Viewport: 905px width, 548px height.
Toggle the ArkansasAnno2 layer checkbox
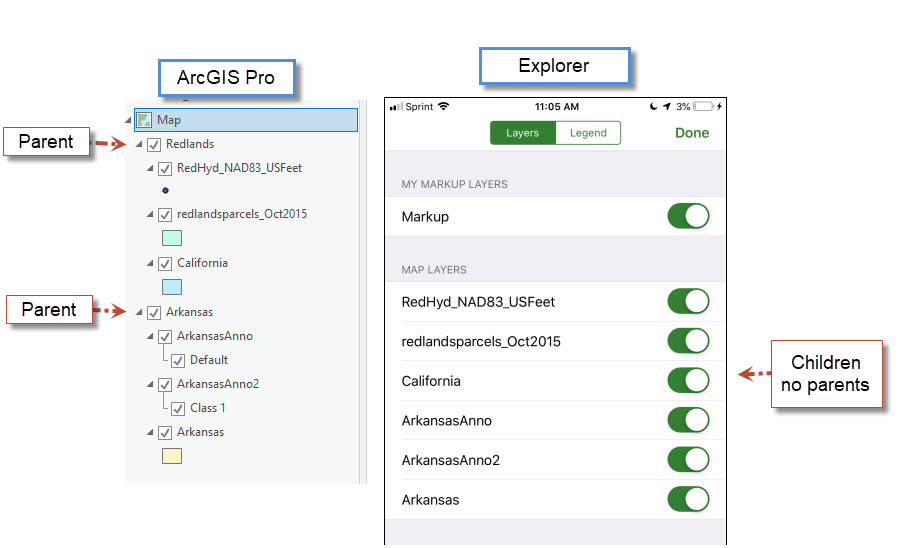[x=165, y=385]
